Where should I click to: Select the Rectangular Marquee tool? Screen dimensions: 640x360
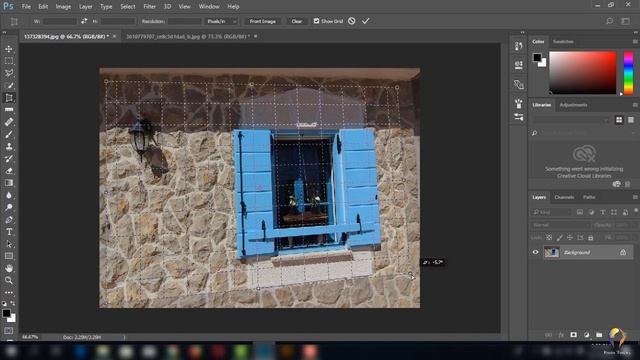[x=9, y=61]
